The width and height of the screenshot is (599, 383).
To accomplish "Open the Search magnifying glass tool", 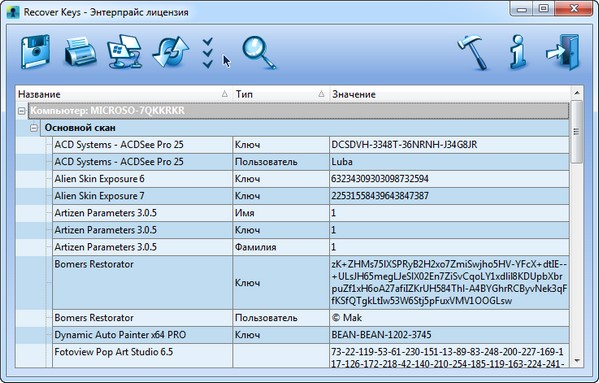I will (259, 52).
